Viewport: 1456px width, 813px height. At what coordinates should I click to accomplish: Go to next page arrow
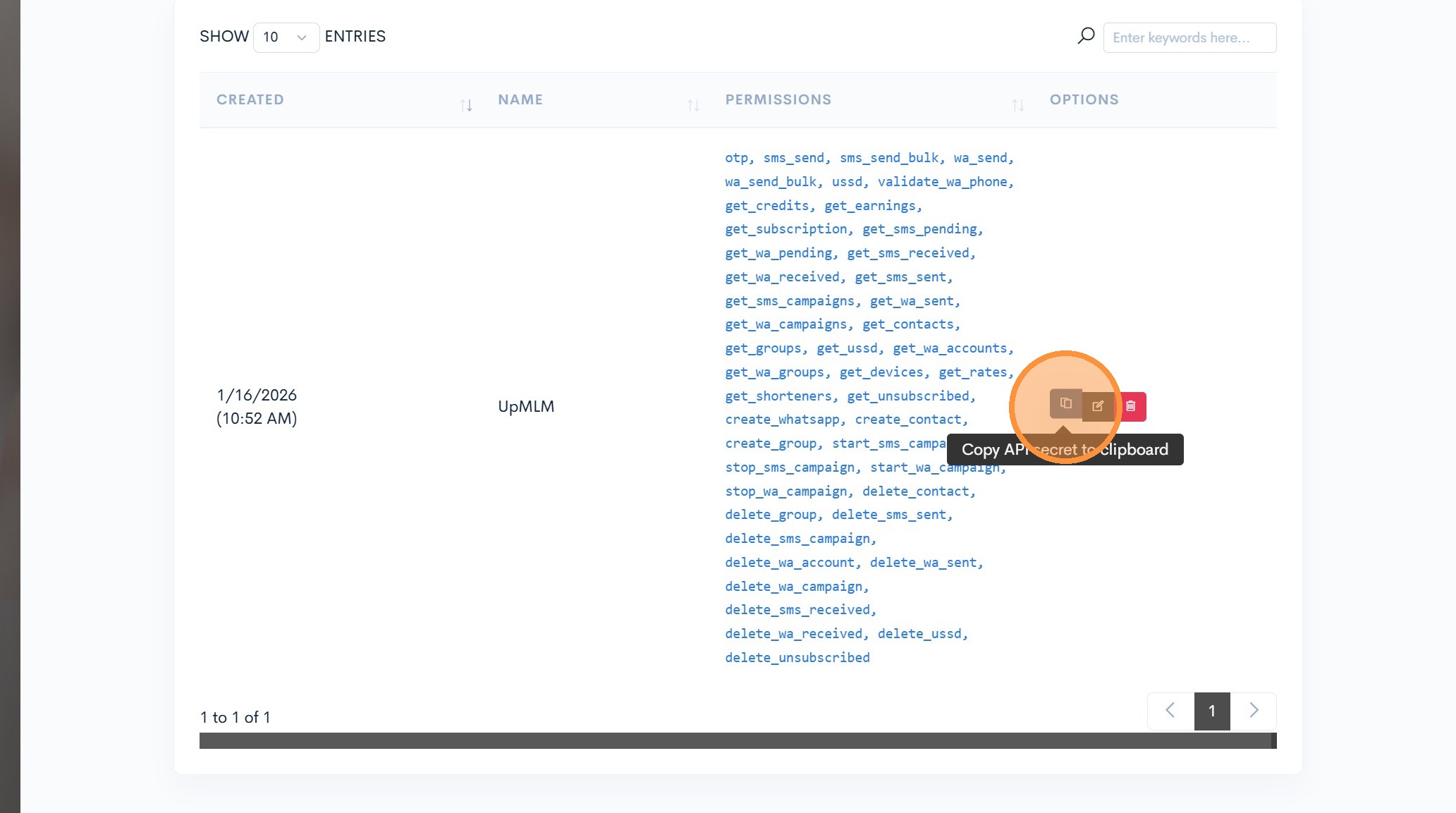point(1254,711)
